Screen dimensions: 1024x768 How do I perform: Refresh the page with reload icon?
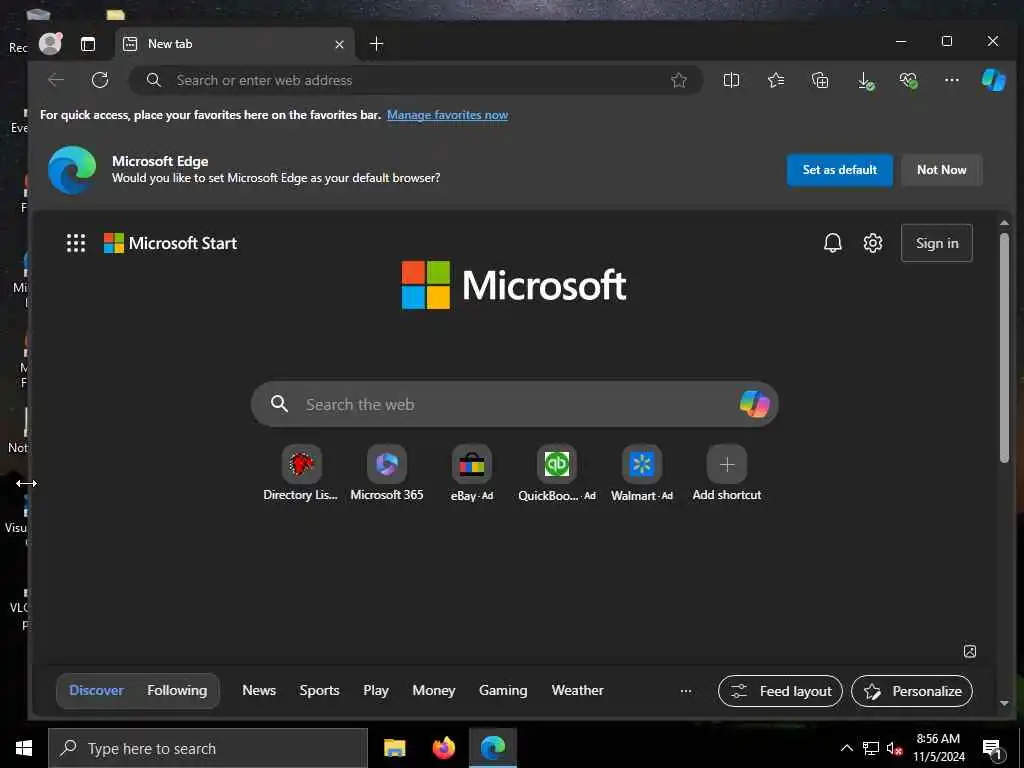(x=100, y=80)
